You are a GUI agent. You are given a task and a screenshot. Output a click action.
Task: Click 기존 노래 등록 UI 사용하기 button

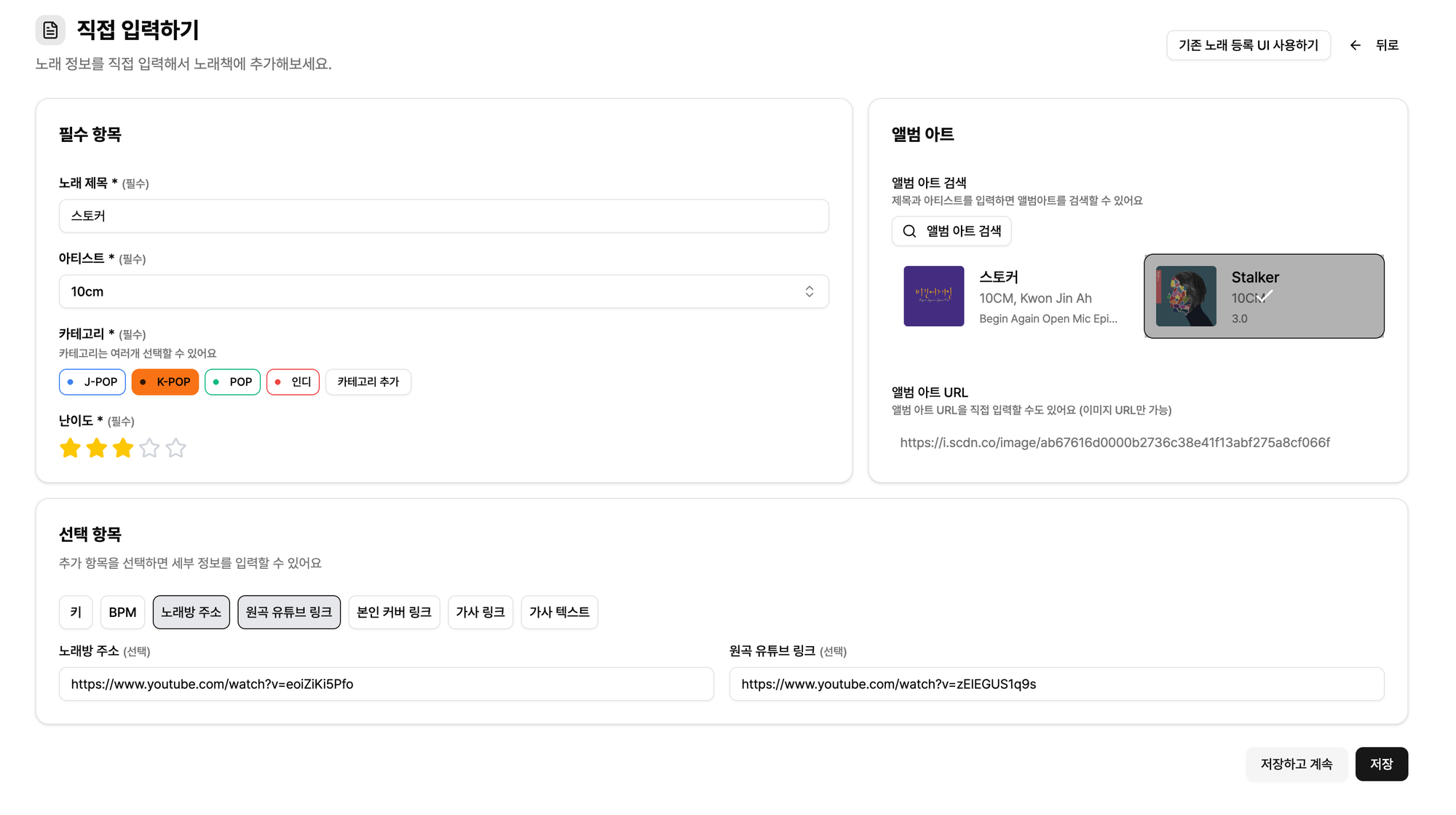1248,45
